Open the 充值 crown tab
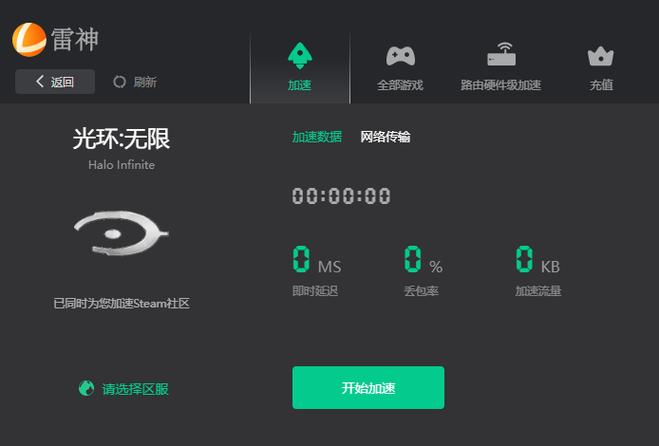Screen dimensions: 659x446 (601, 67)
